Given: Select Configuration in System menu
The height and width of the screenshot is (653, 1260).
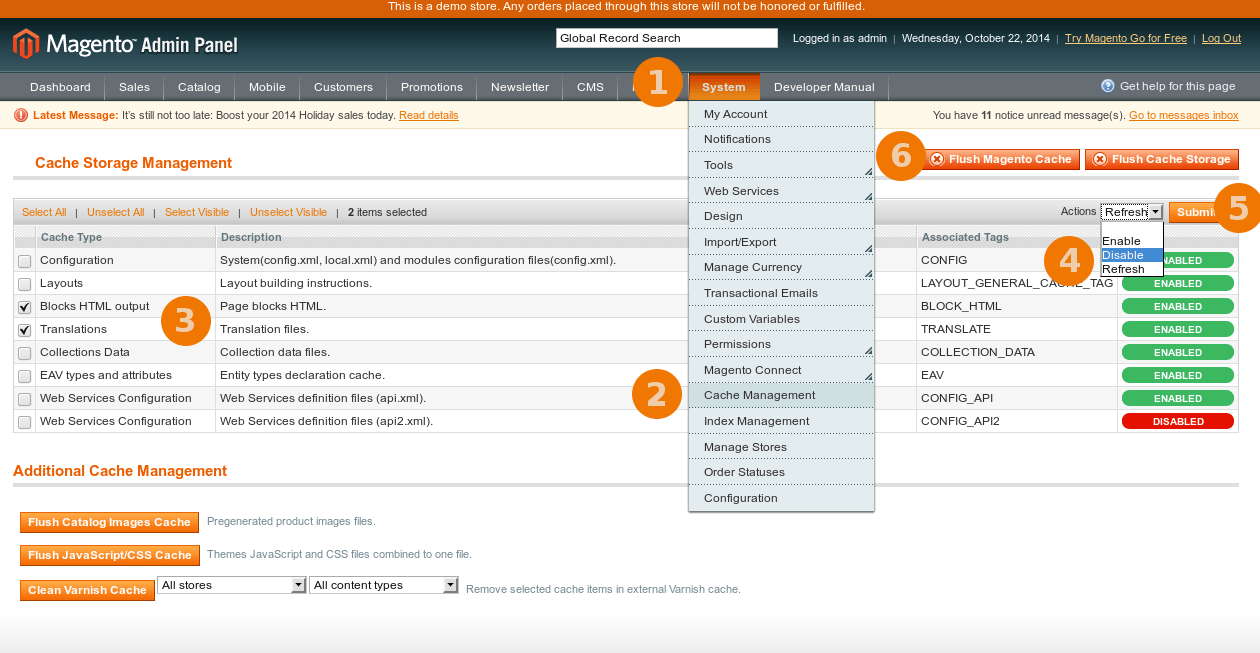Looking at the screenshot, I should pyautogui.click(x=781, y=498).
